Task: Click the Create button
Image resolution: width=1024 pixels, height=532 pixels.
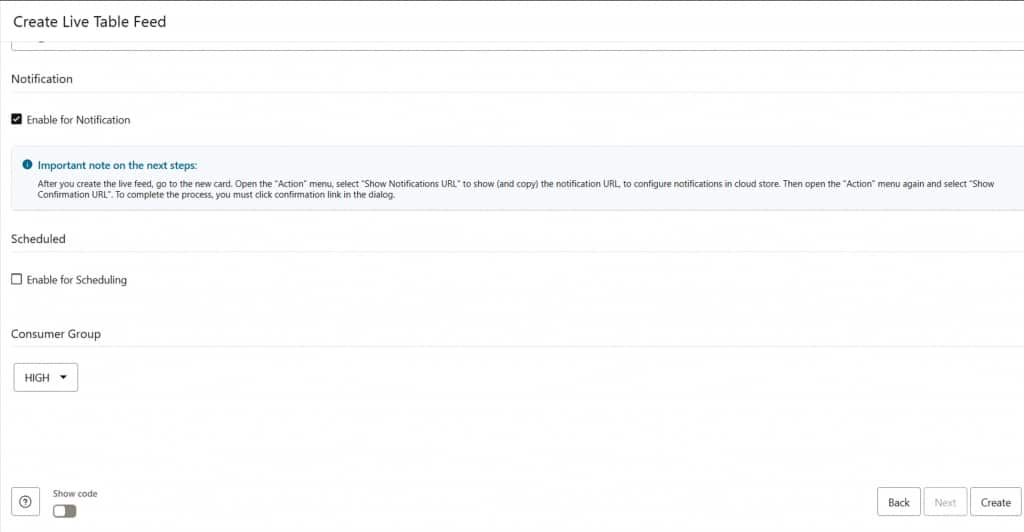Action: (x=995, y=502)
